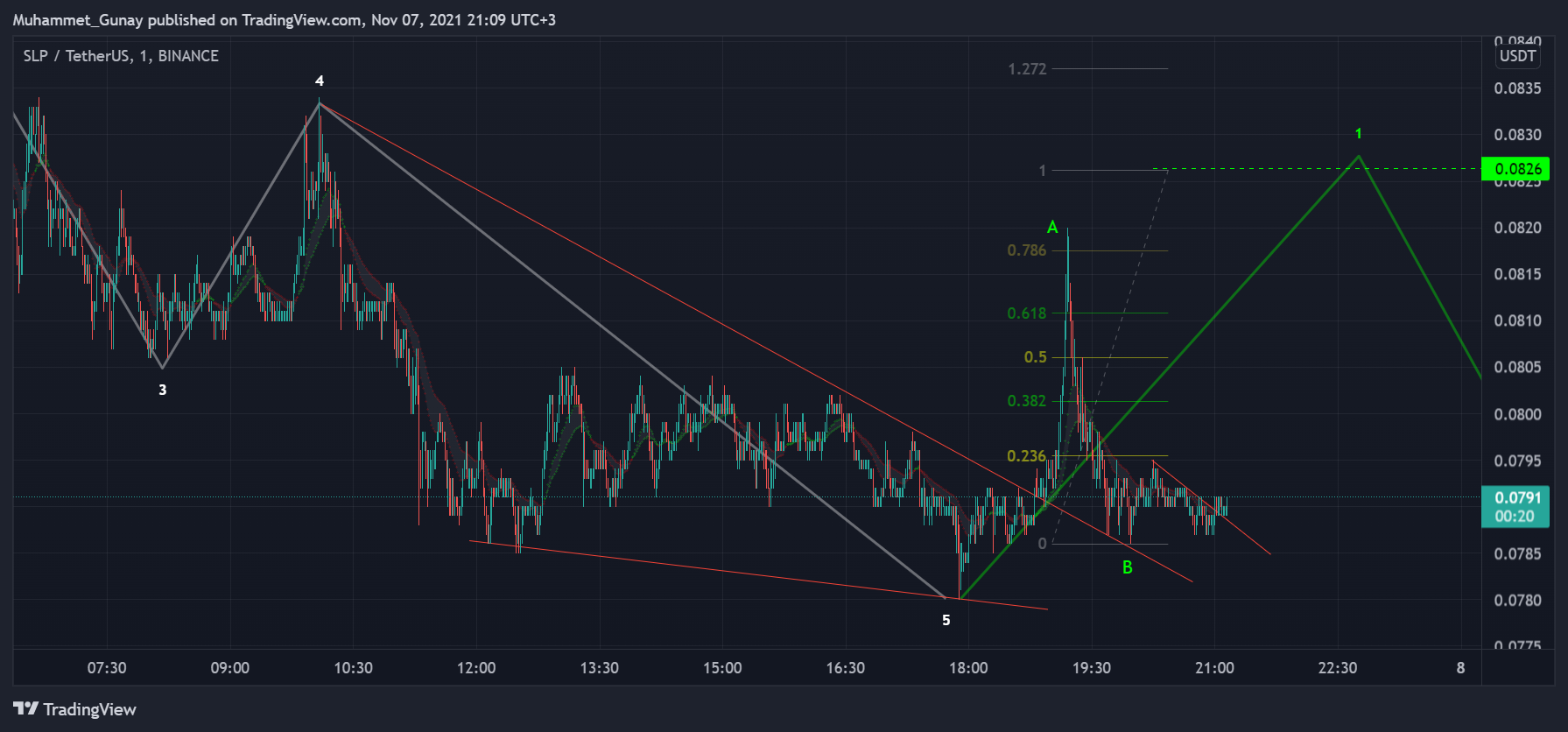Click the 0.0800 price axis label
Viewport: 1568px width, 732px height.
tap(1518, 414)
